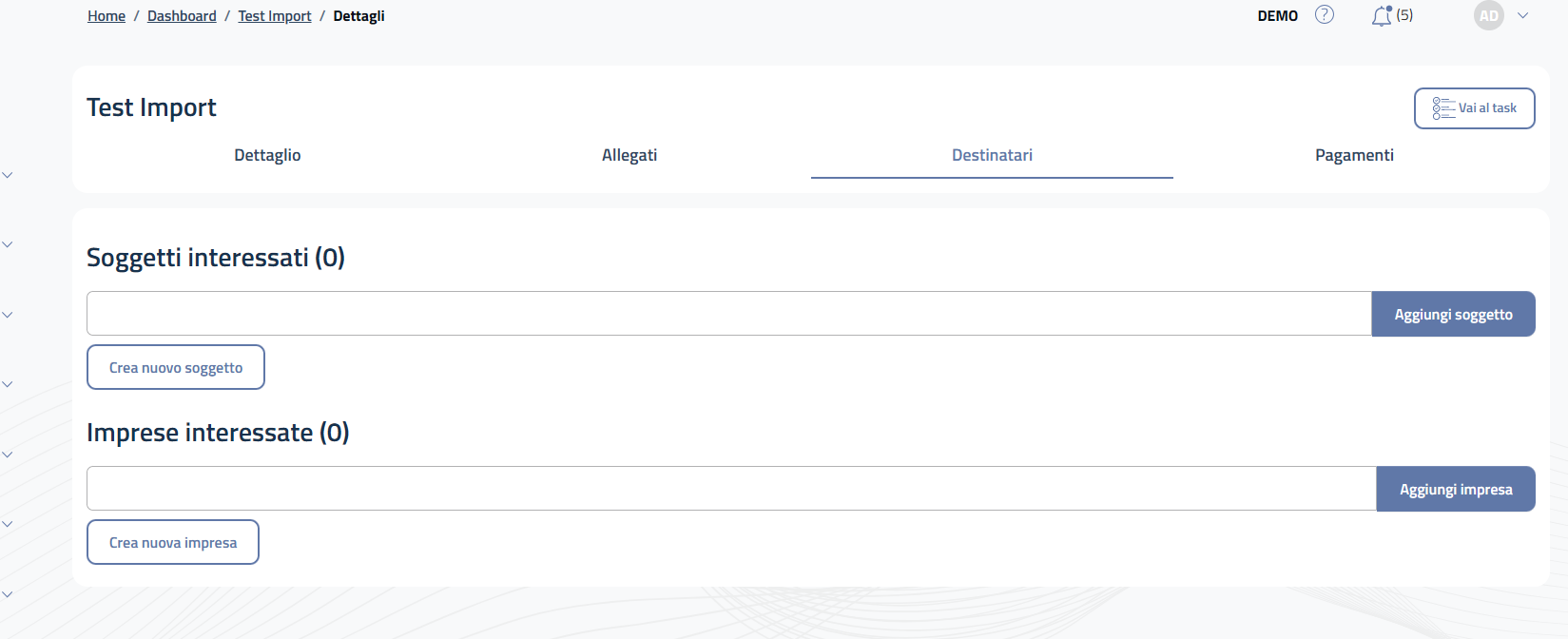
Task: Open the Allegati tab
Action: (x=629, y=155)
